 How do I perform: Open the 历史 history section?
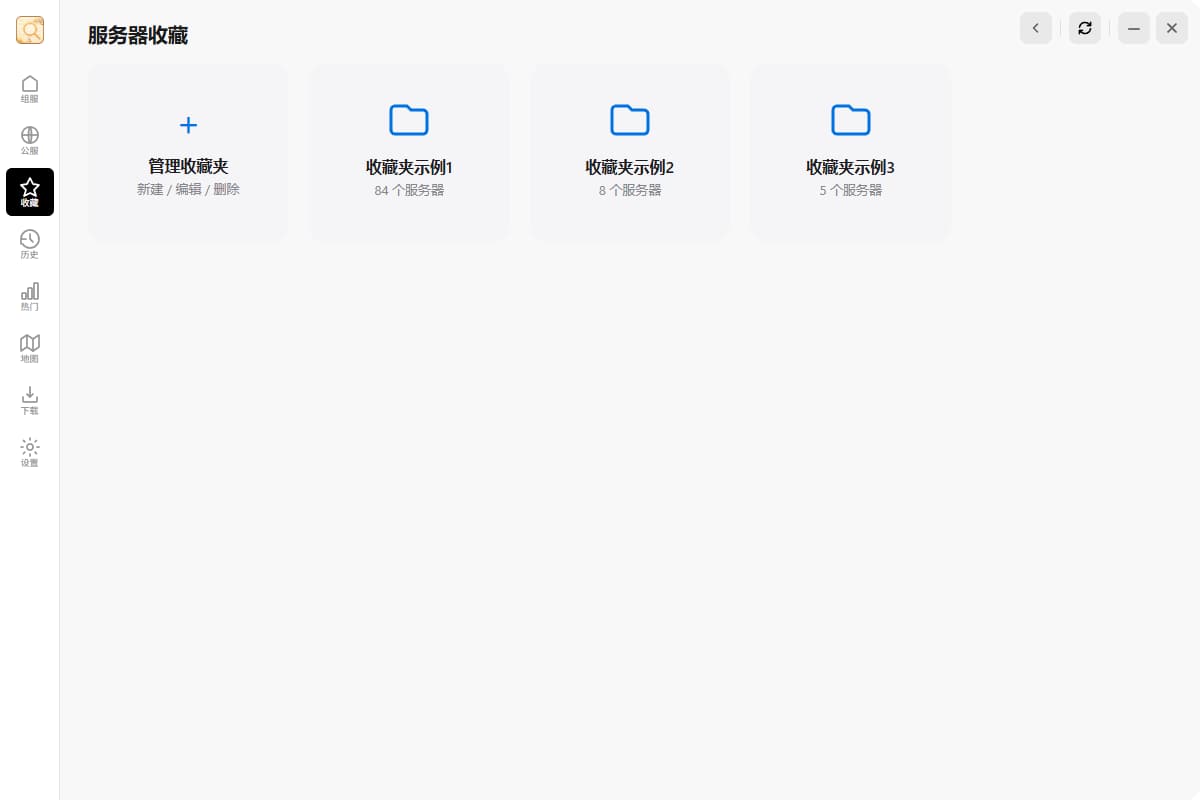30,244
